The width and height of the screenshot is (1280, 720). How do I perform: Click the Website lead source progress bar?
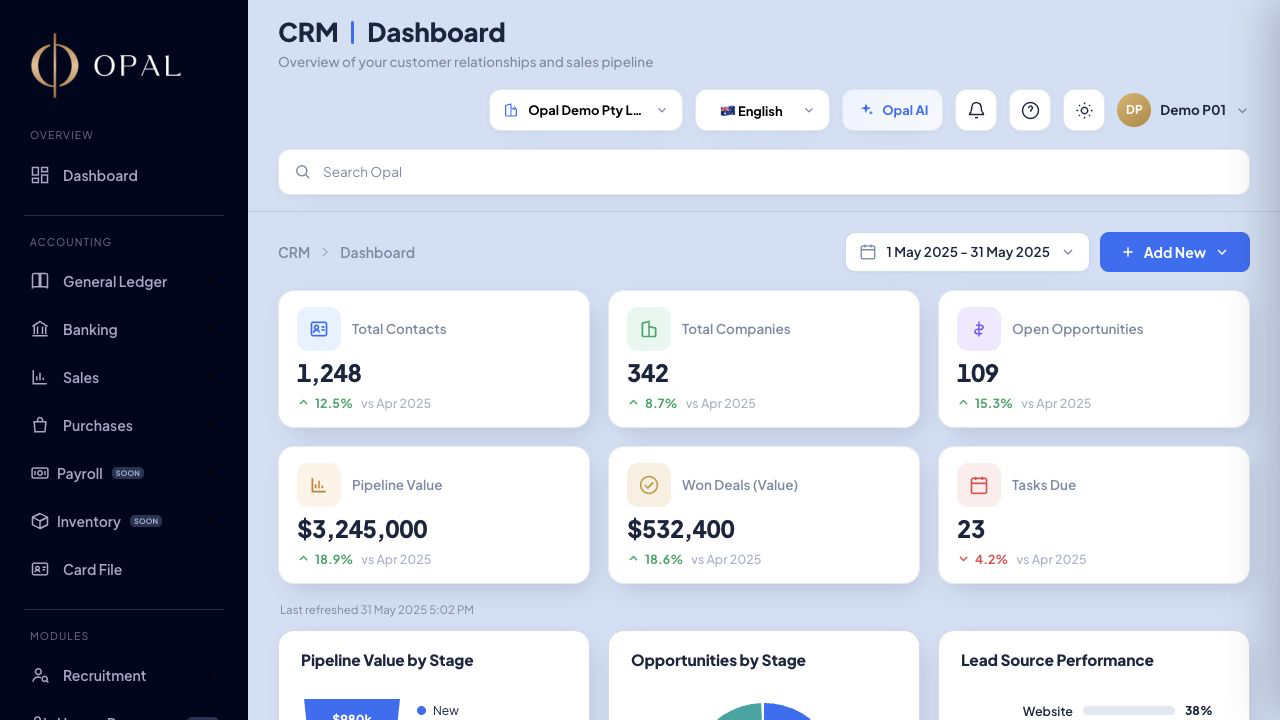click(x=1129, y=711)
